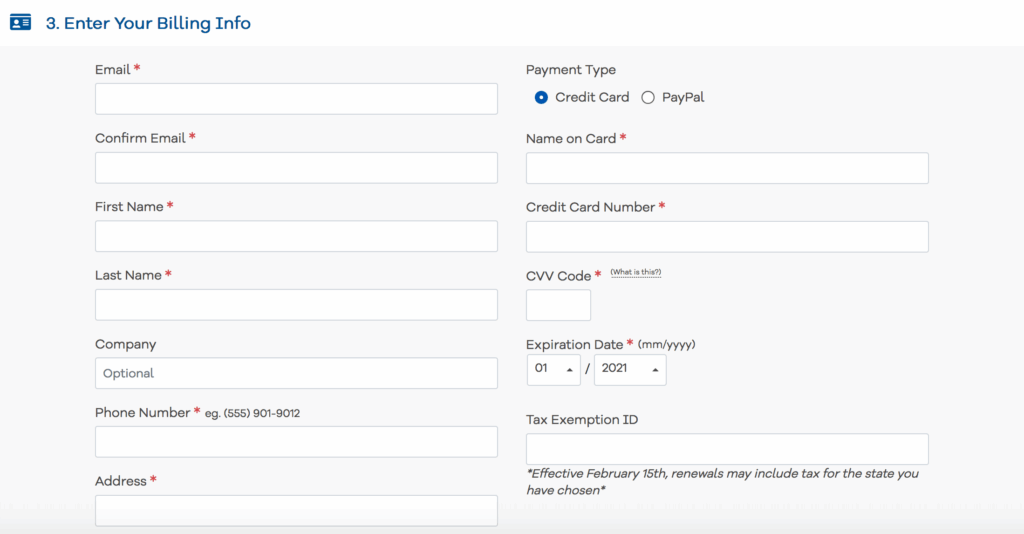The image size is (1024, 534).
Task: Select the Tax Exemption ID field
Action: pyautogui.click(x=727, y=449)
